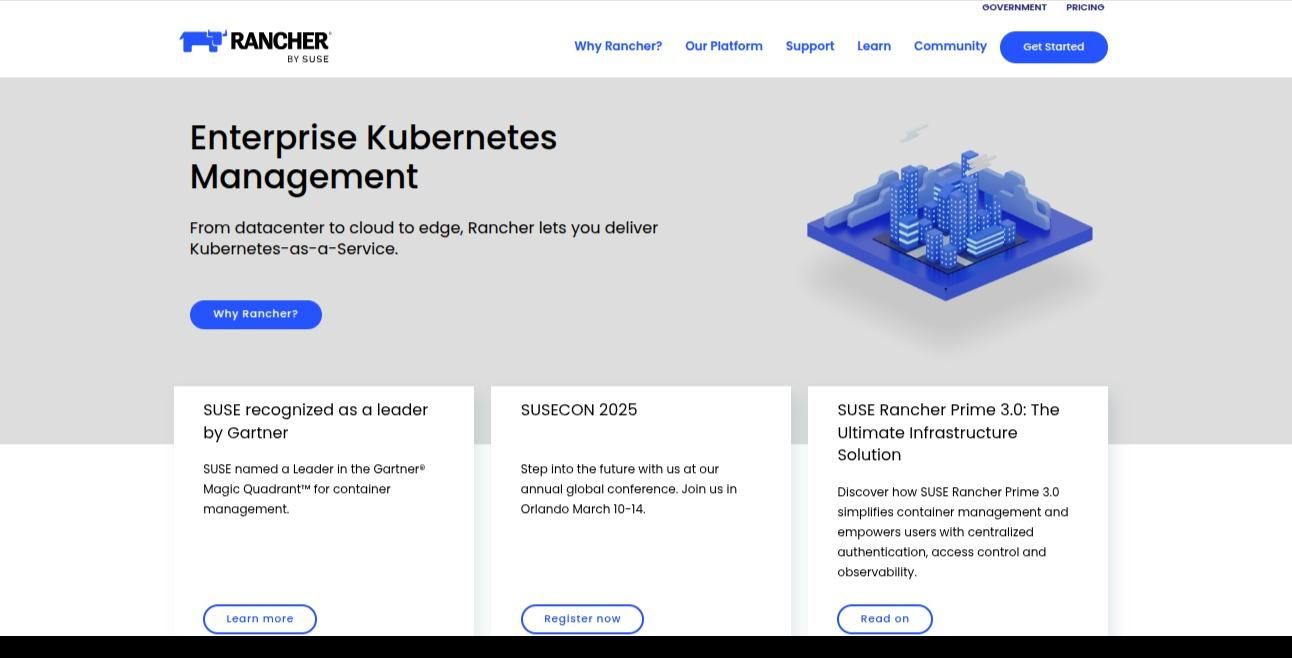Click the blue Why Rancher? hero button
Viewport: 1292px width, 658px height.
(x=256, y=314)
